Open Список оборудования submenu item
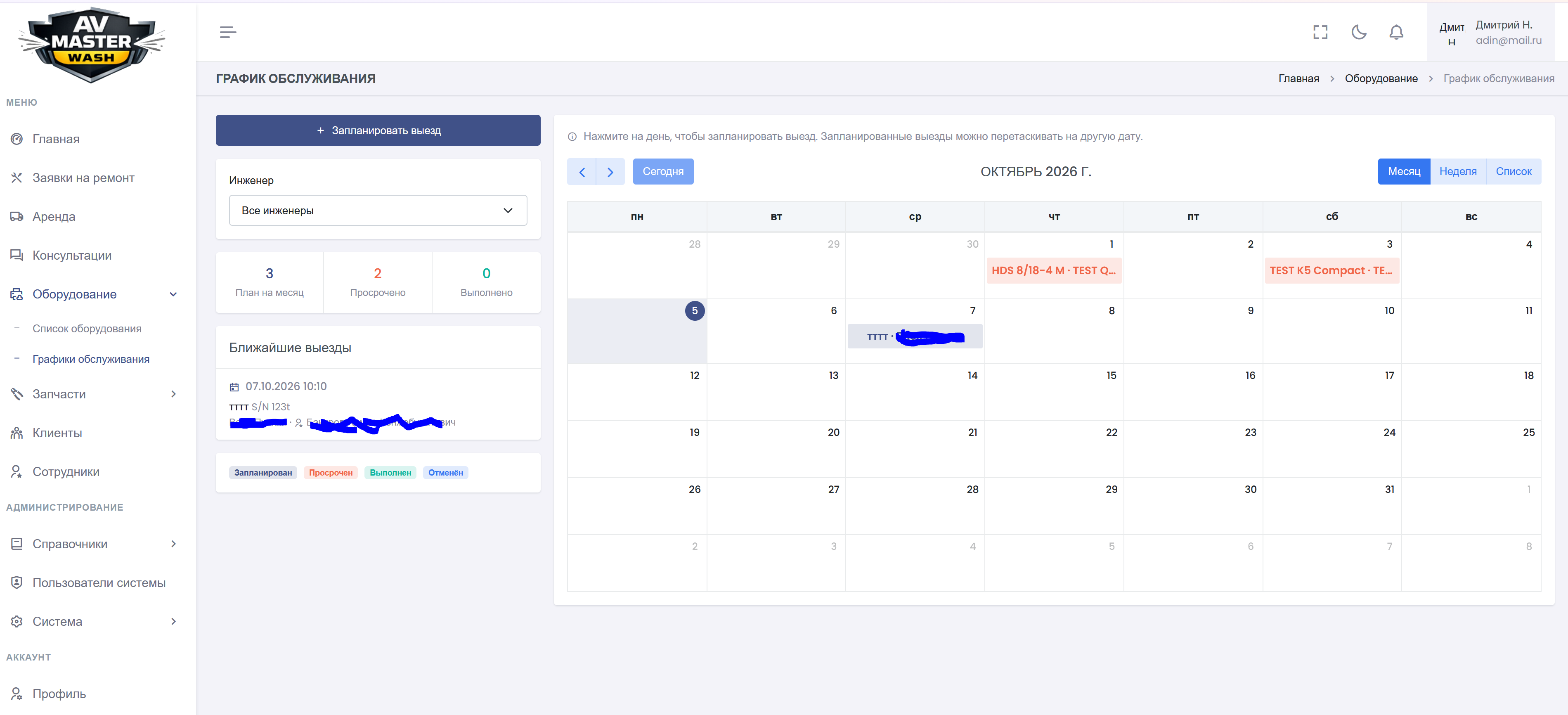Image resolution: width=1568 pixels, height=715 pixels. pos(87,329)
